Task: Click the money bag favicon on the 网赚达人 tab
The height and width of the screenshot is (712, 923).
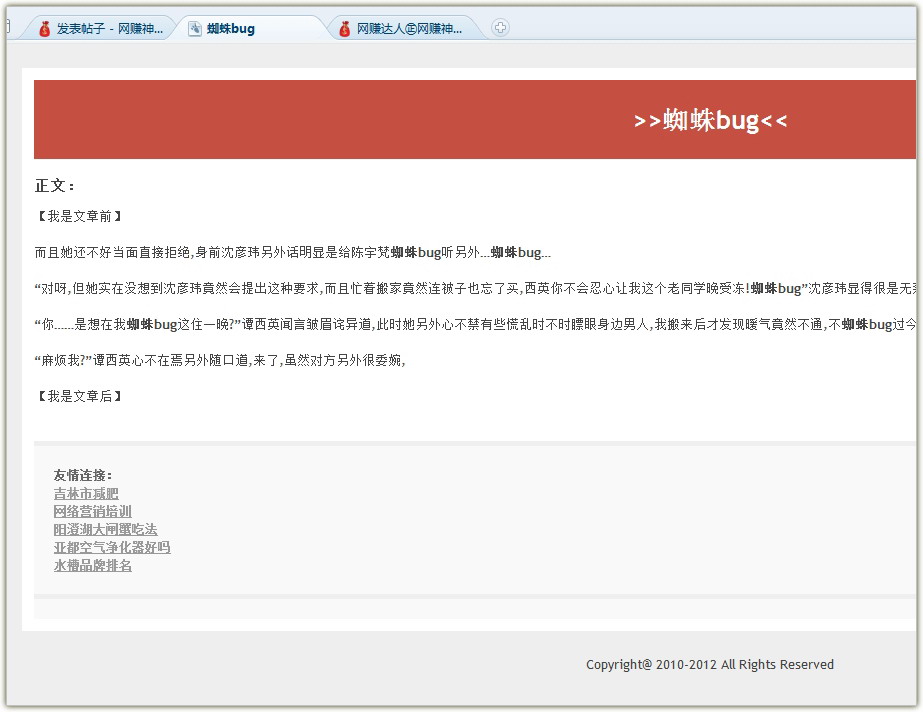Action: 345,29
